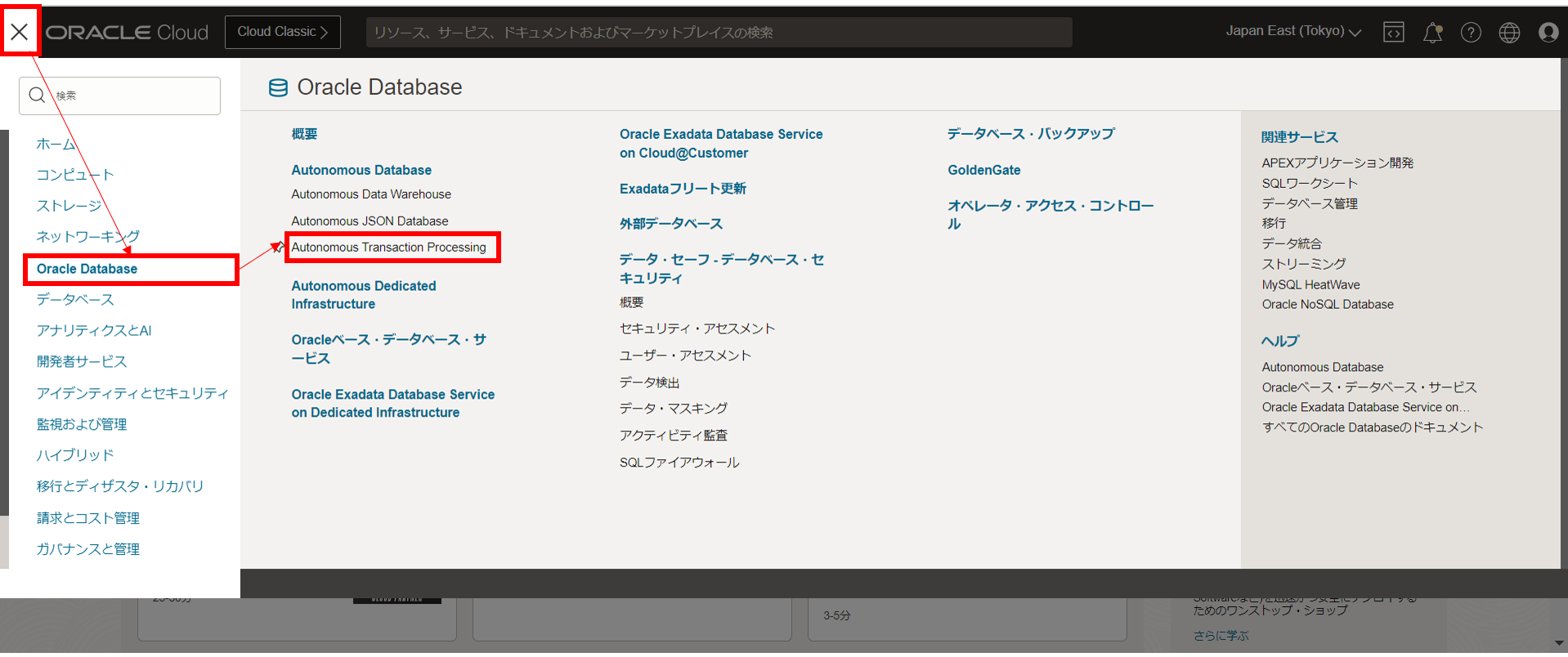The width and height of the screenshot is (1568, 657).
Task: Open the help question mark icon
Action: 1471,32
